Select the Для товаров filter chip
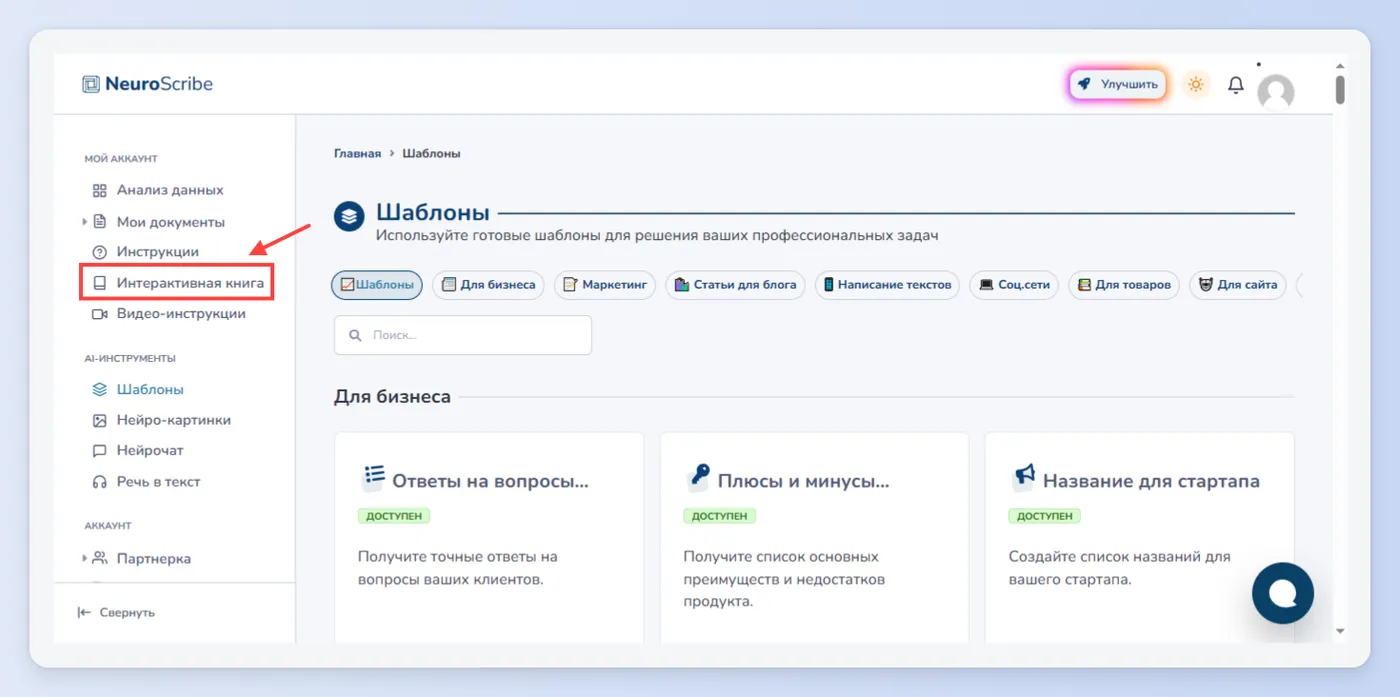Screen dimensions: 1400x697 (1123, 285)
